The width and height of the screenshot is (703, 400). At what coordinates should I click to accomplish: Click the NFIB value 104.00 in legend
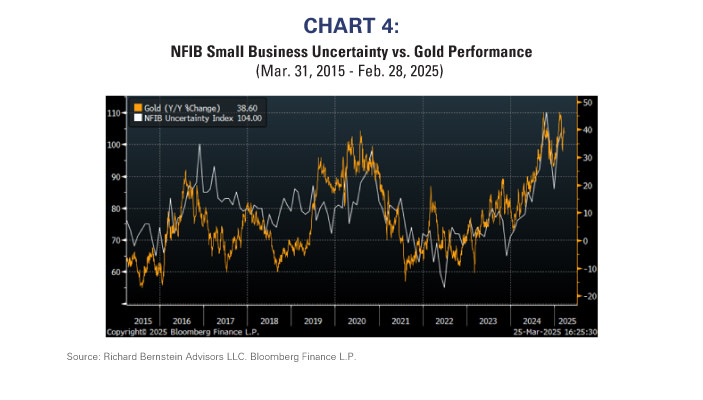246,117
